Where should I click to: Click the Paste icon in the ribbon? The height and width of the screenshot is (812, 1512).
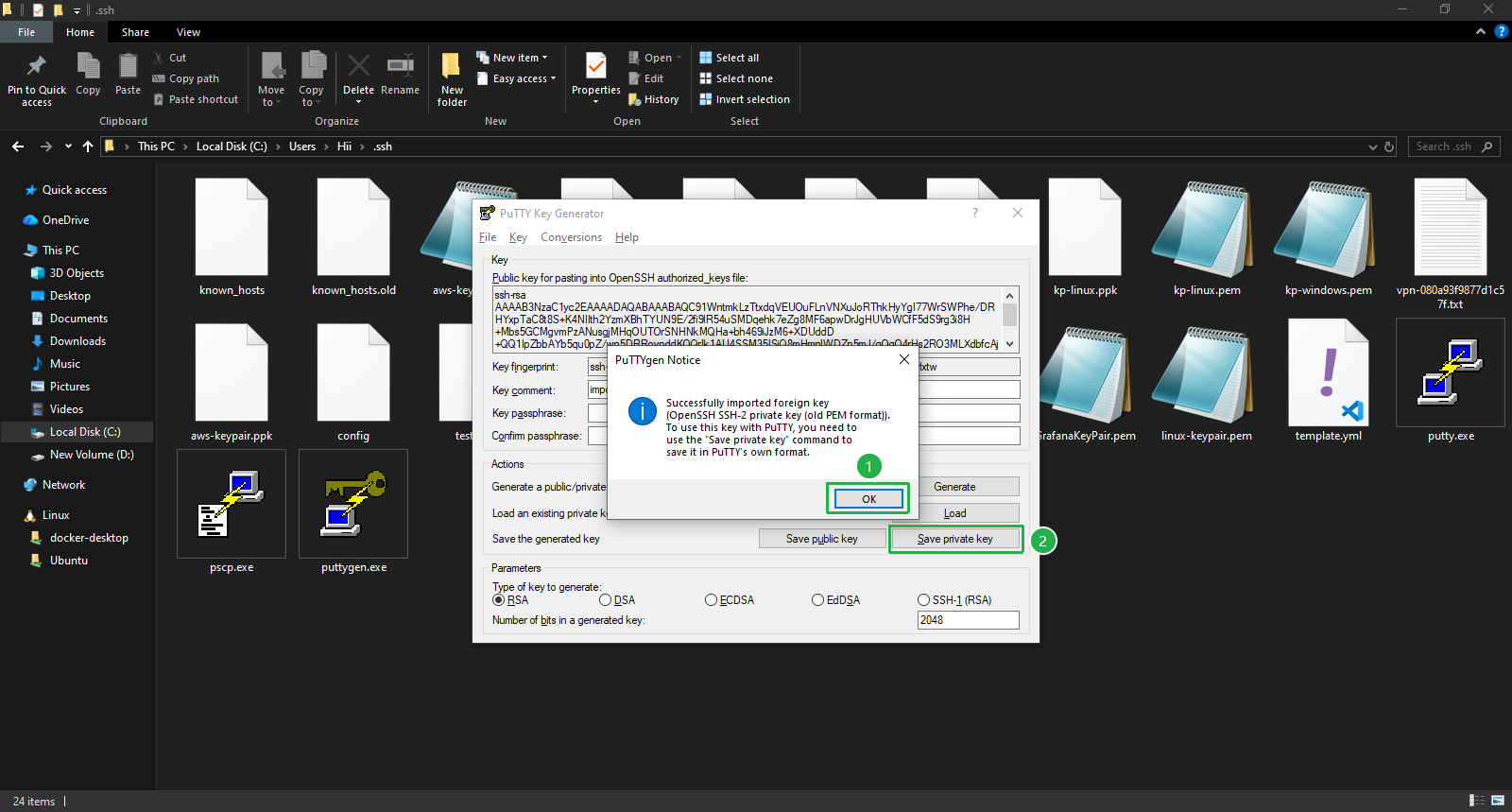pyautogui.click(x=128, y=66)
